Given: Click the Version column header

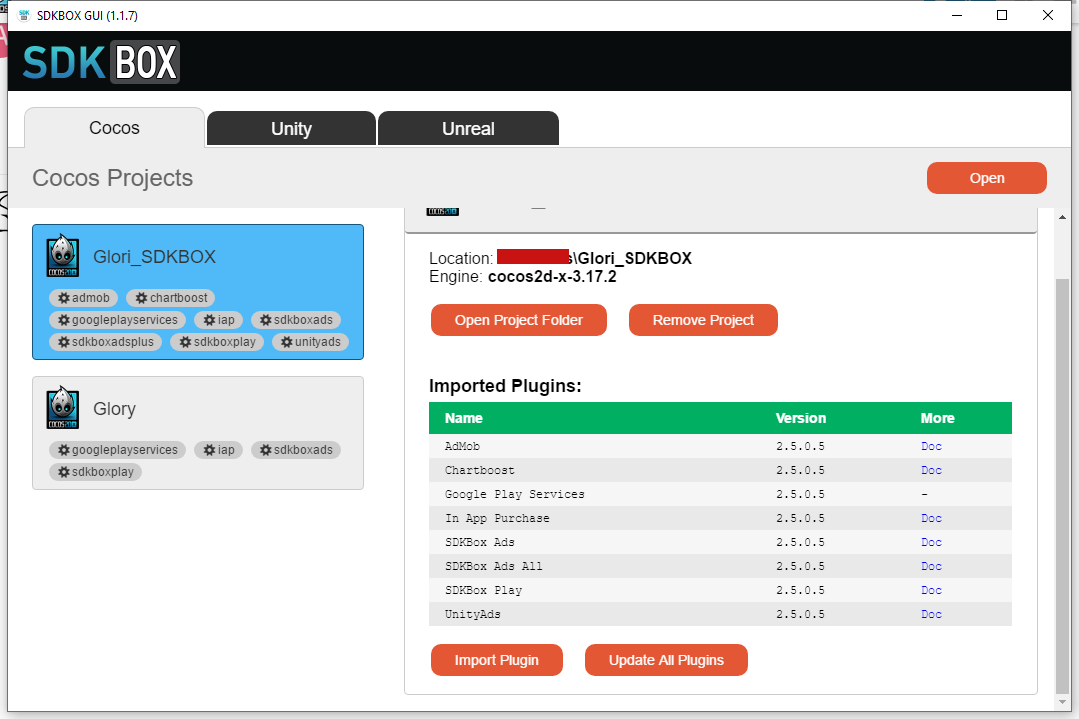Looking at the screenshot, I should click(801, 418).
